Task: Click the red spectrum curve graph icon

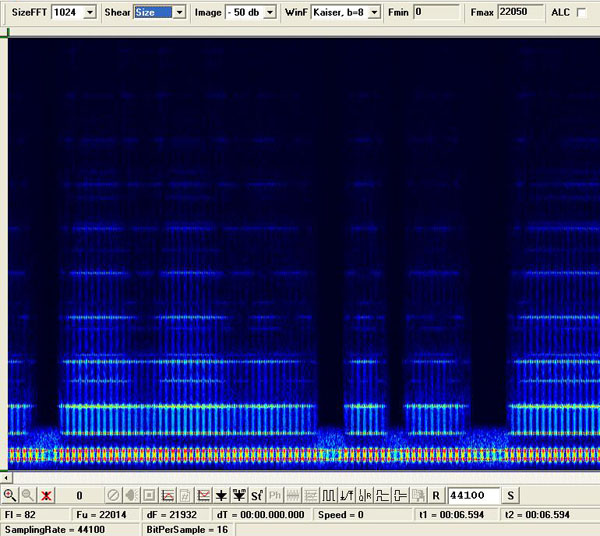Action: (204, 495)
